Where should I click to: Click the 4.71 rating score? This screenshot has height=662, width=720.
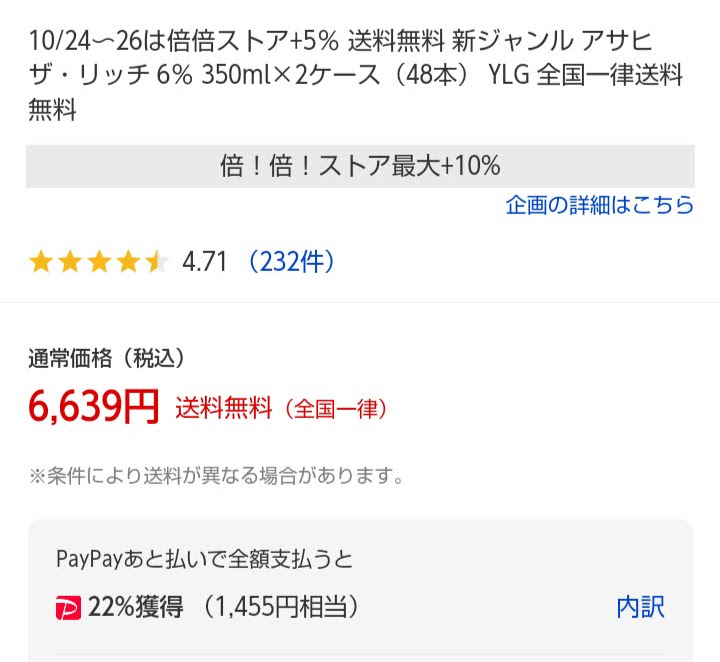click(205, 262)
